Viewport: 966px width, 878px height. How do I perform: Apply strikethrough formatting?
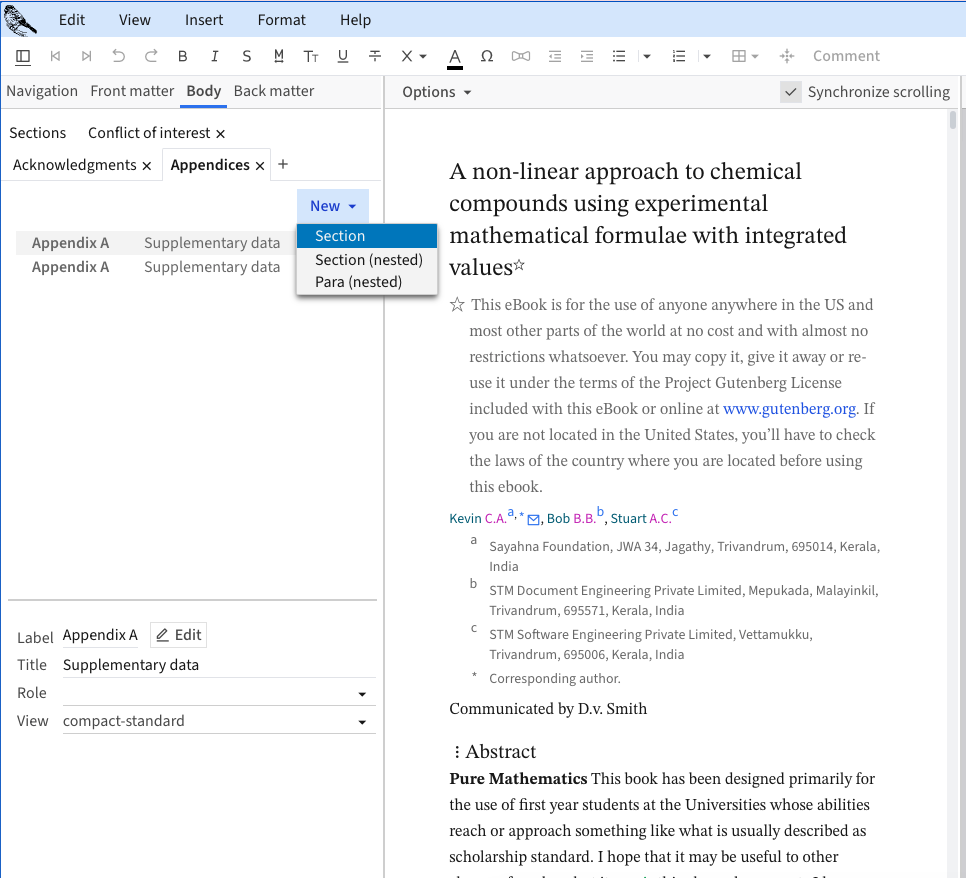375,56
